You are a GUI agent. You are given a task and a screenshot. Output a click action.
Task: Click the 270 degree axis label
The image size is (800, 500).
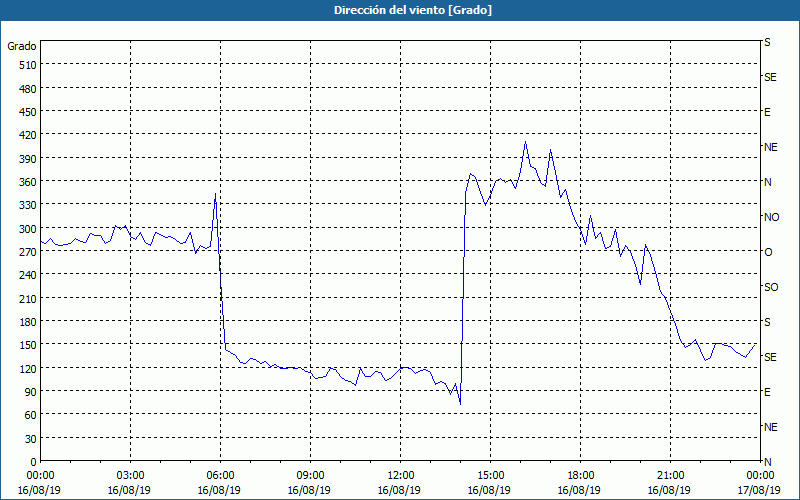point(29,252)
